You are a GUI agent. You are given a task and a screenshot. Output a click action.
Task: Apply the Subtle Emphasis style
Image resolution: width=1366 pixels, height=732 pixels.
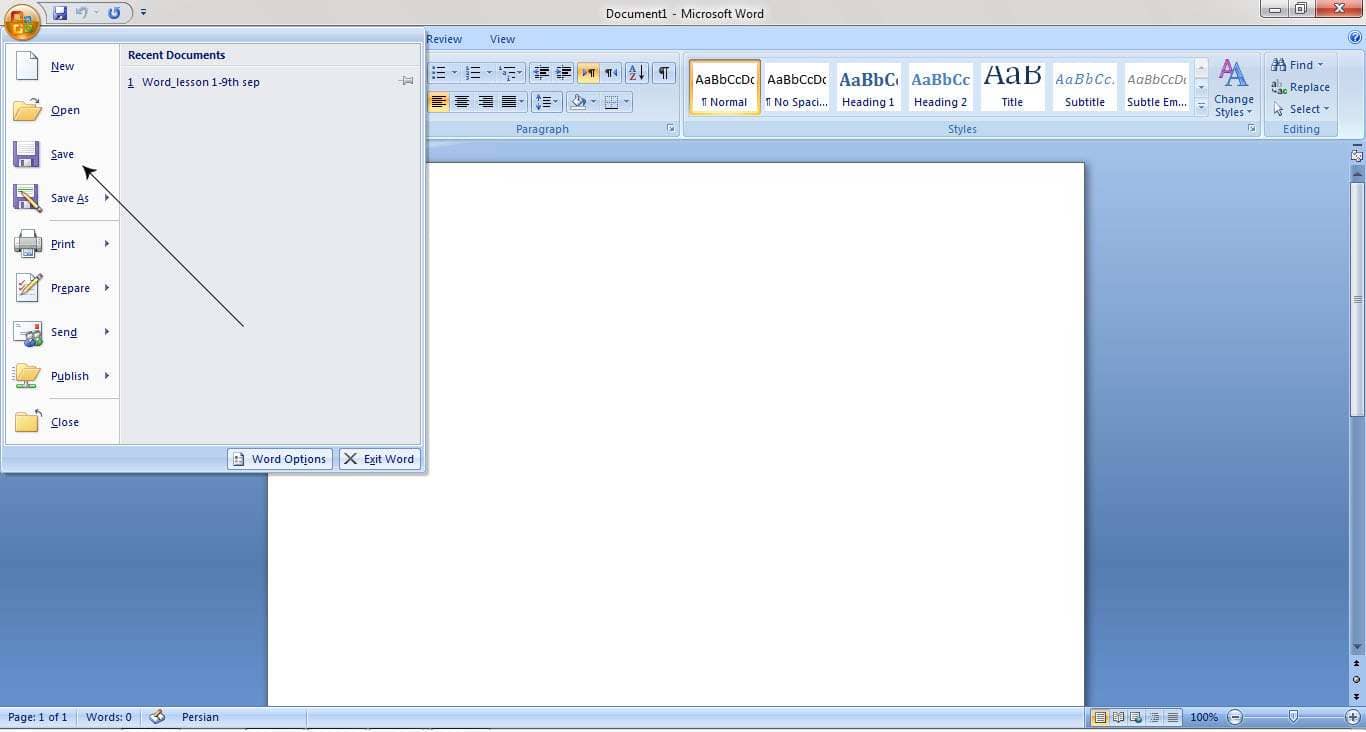pos(1157,87)
